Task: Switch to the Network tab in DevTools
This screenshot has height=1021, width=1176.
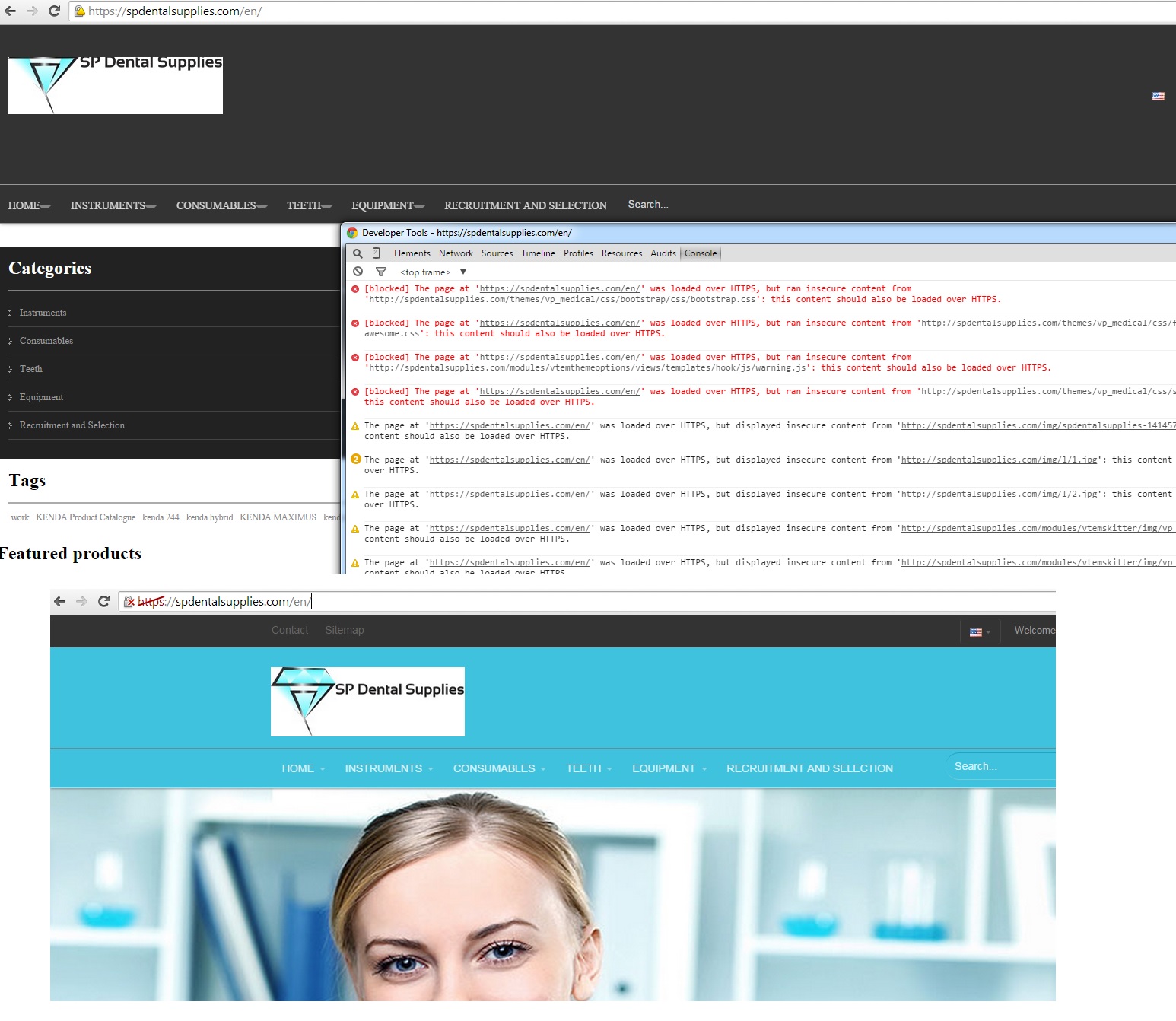Action: 456,253
